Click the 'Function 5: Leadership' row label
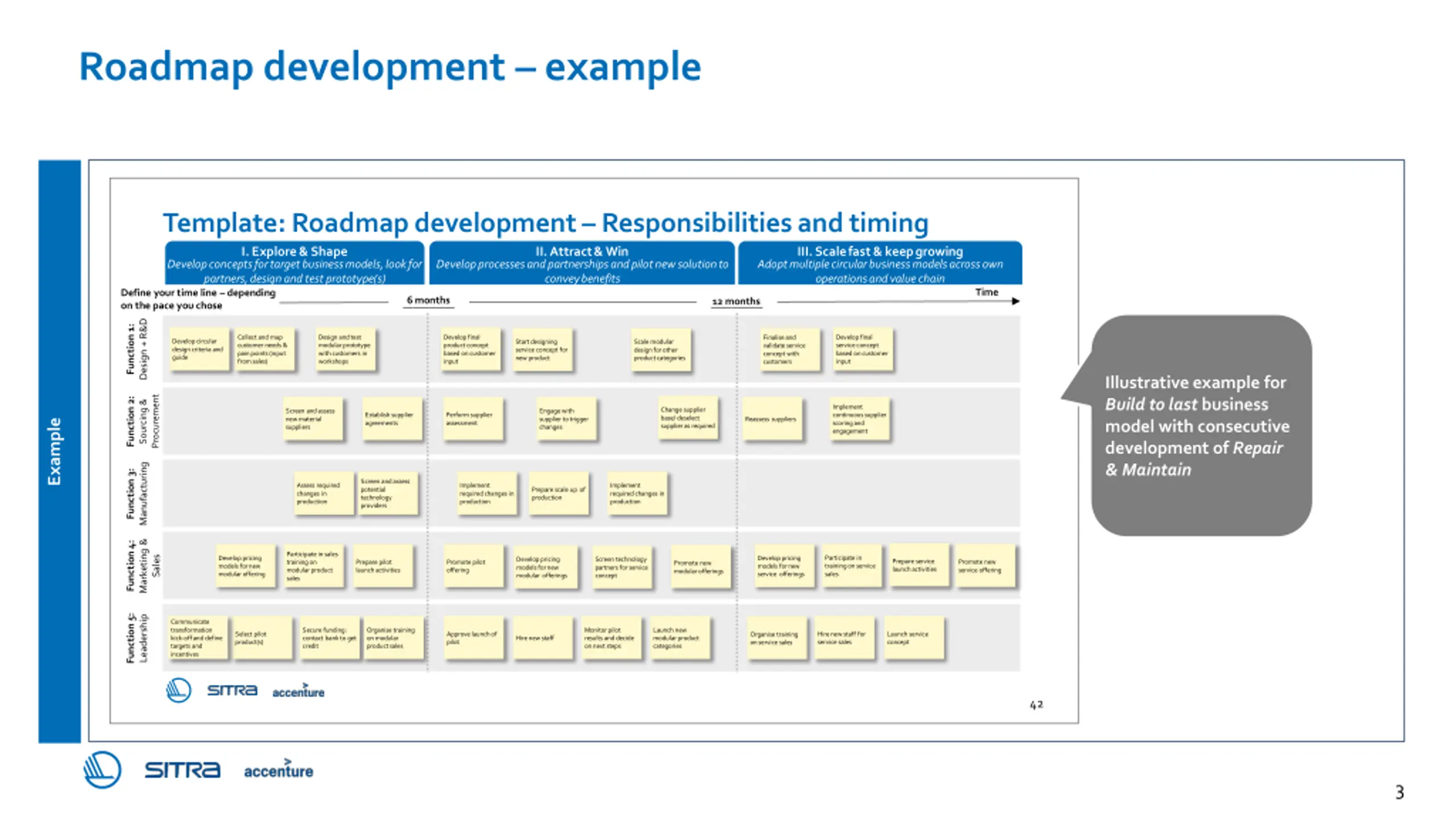Screen dimensions: 1456x819 pyautogui.click(x=136, y=638)
